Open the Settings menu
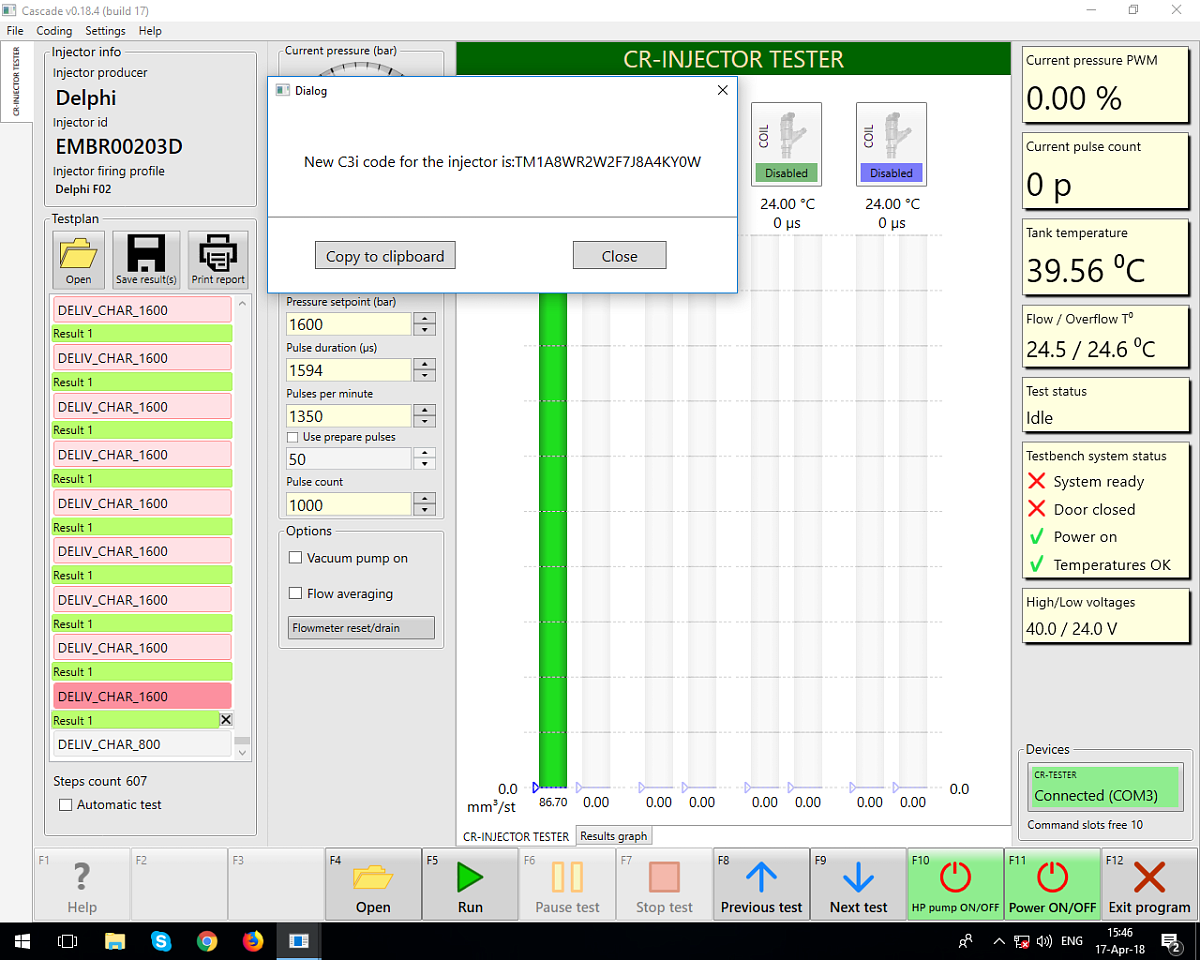1200x960 pixels. 105,31
